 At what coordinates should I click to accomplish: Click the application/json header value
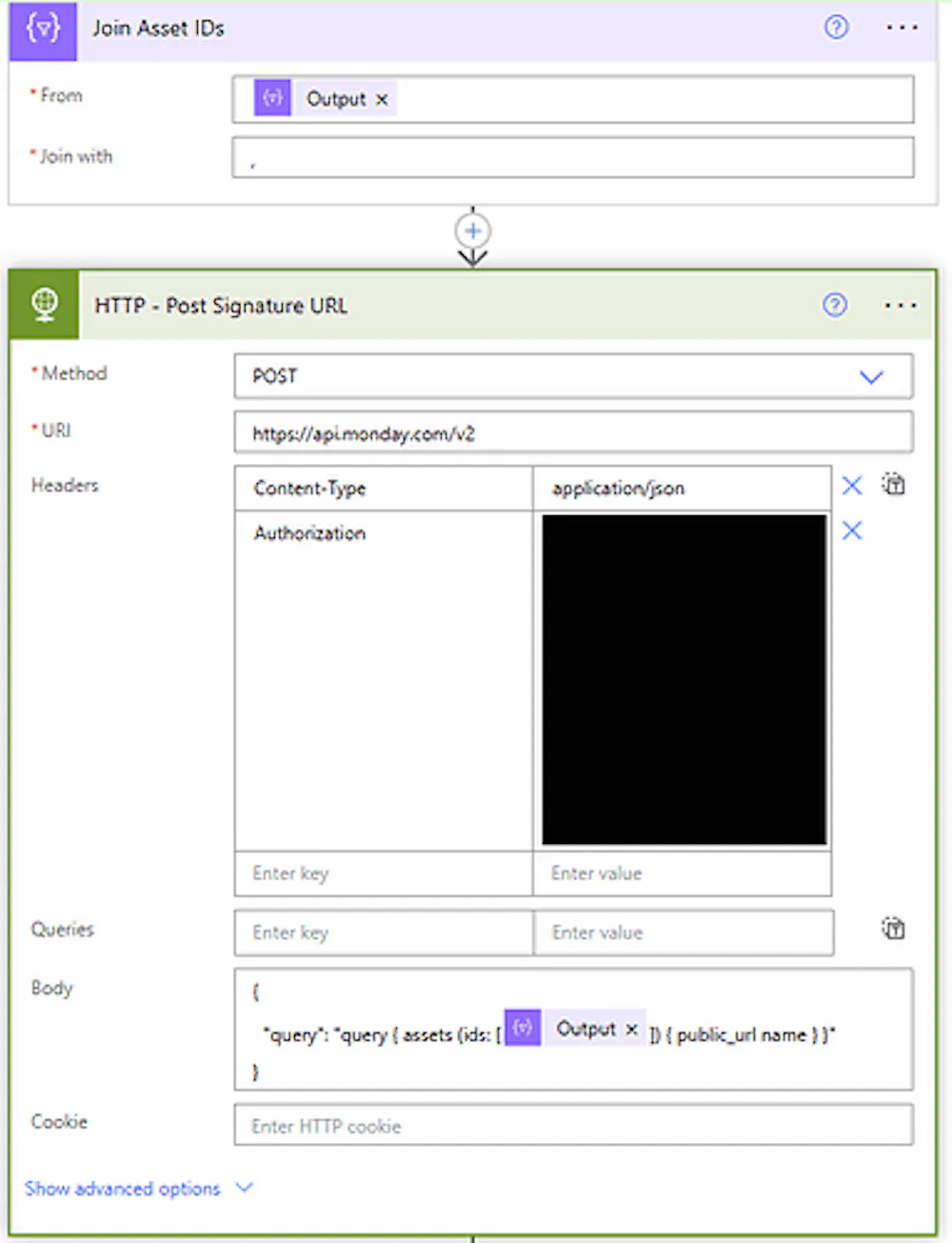[x=682, y=489]
